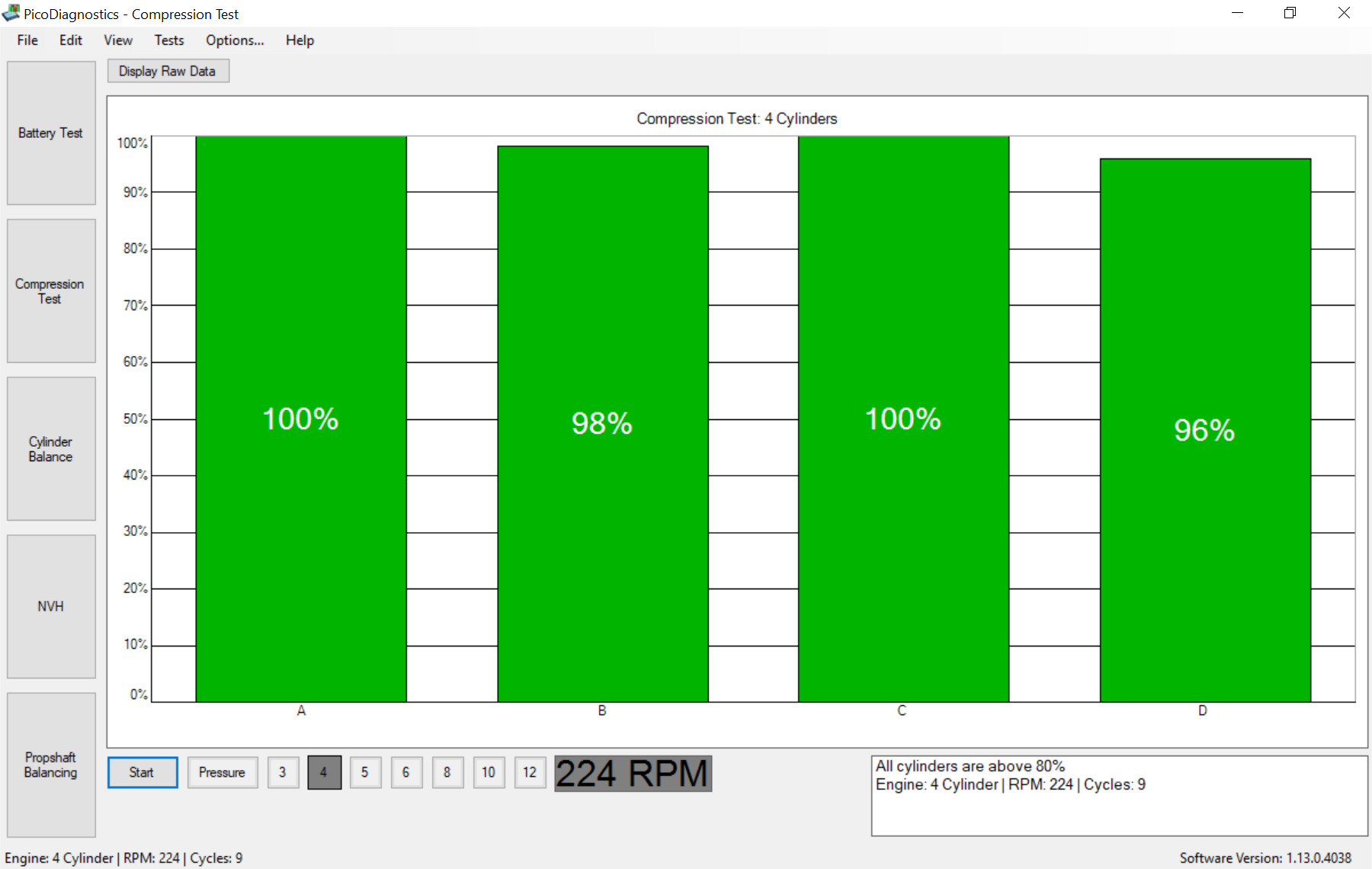Set cylinder count to 6
This screenshot has width=1372, height=869.
[406, 772]
